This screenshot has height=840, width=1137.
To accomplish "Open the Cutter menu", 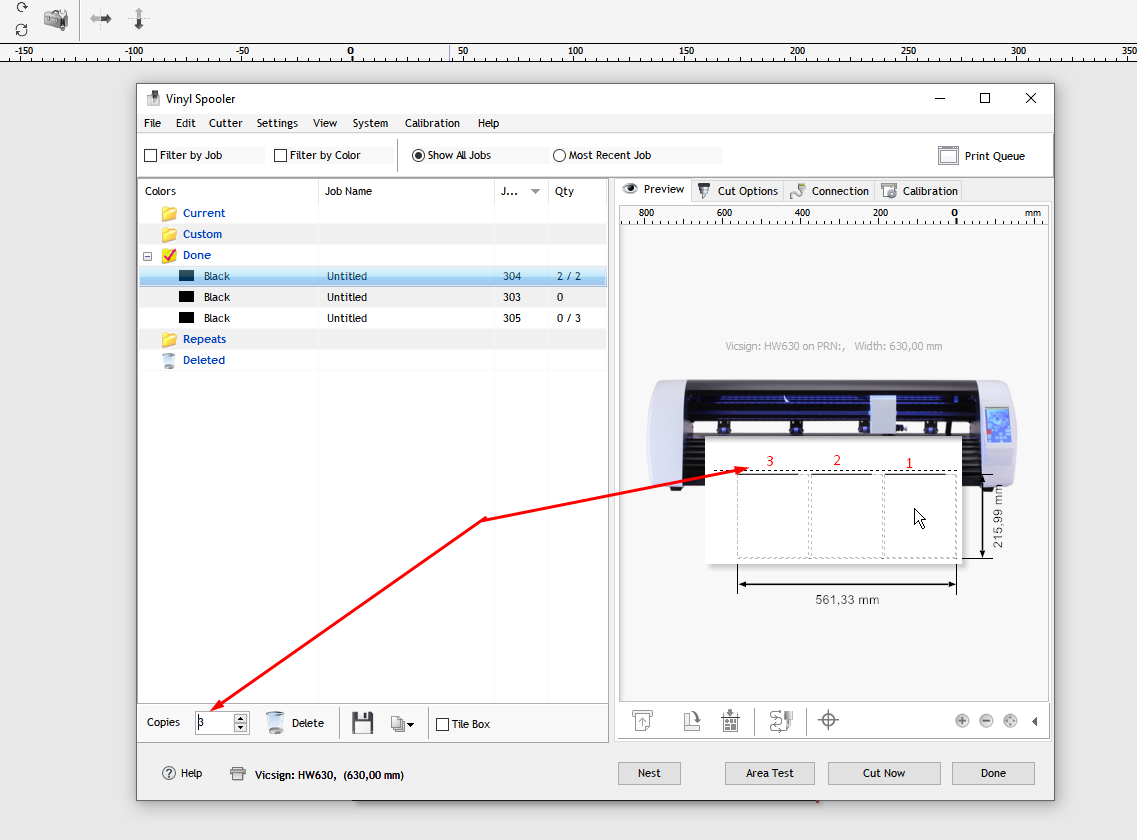I will coord(226,123).
